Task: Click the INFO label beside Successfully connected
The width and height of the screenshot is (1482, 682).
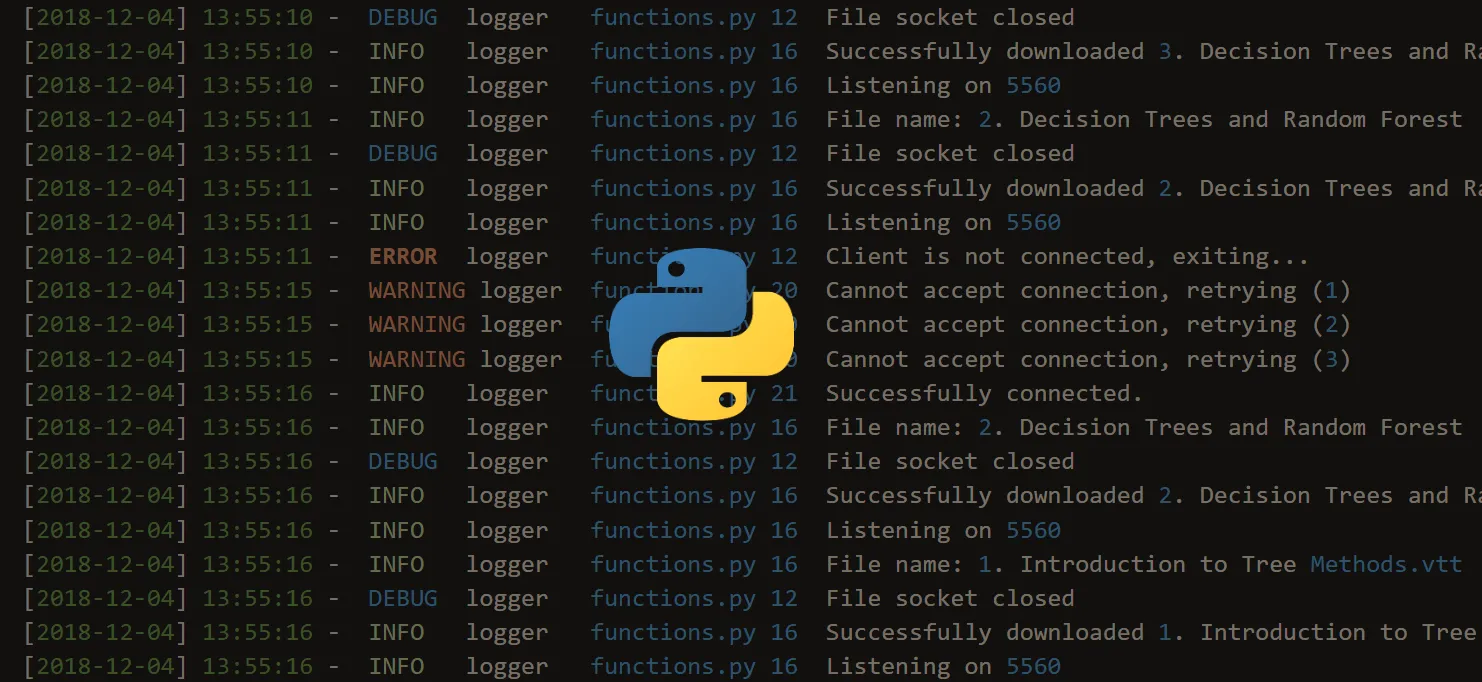Action: (x=397, y=393)
